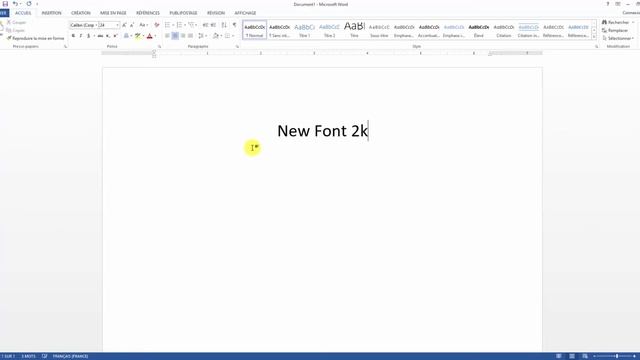
Task: Click Rechercher find button
Action: 616,22
